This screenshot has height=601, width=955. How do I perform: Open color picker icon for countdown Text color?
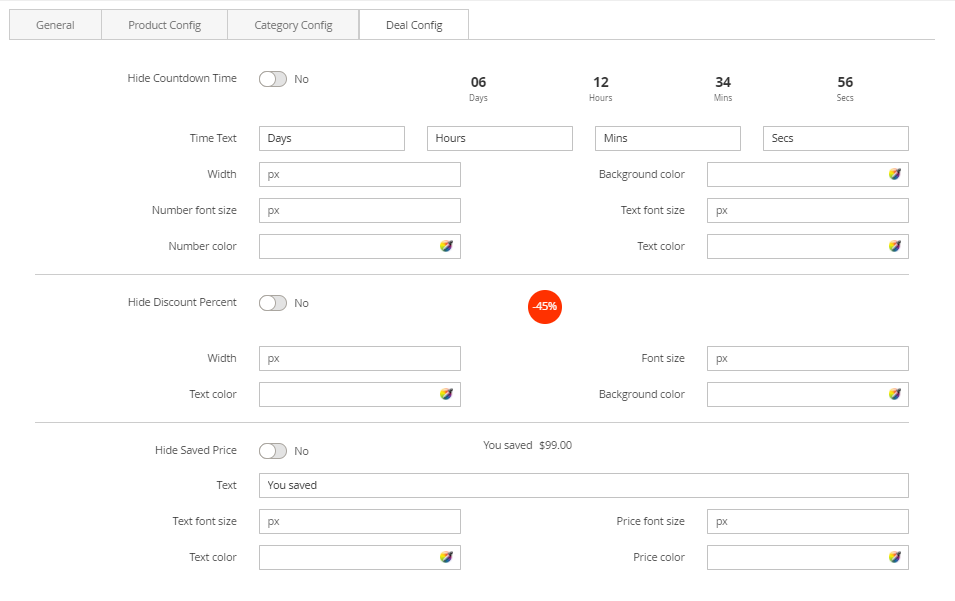(x=895, y=246)
